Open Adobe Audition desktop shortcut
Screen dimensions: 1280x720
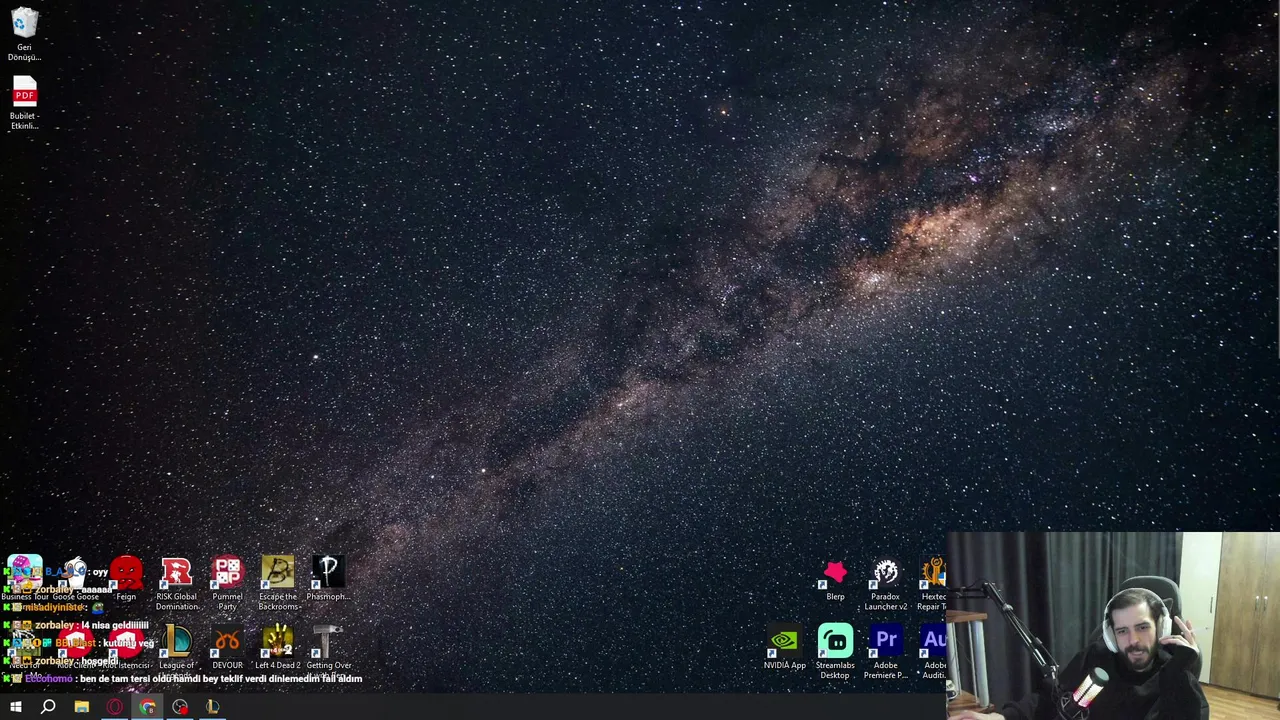point(934,652)
